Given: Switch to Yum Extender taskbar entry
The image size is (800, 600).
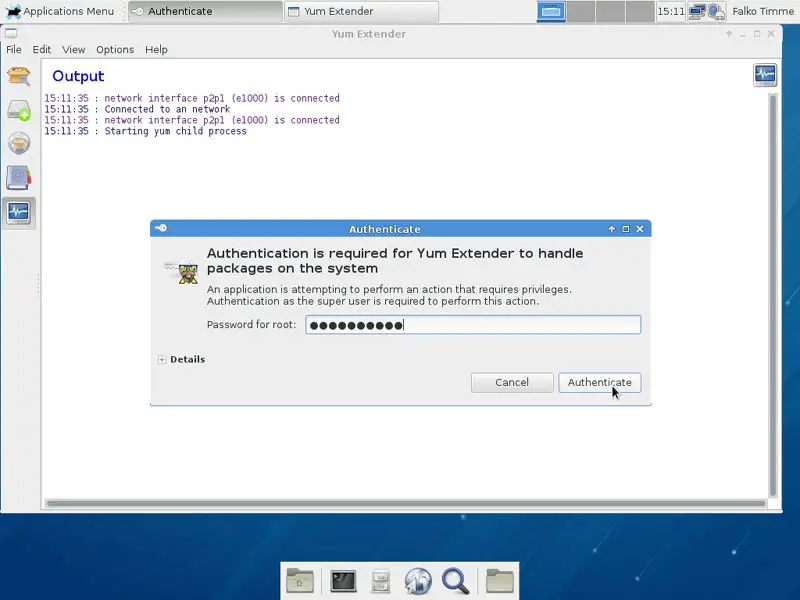Looking at the screenshot, I should (x=361, y=11).
